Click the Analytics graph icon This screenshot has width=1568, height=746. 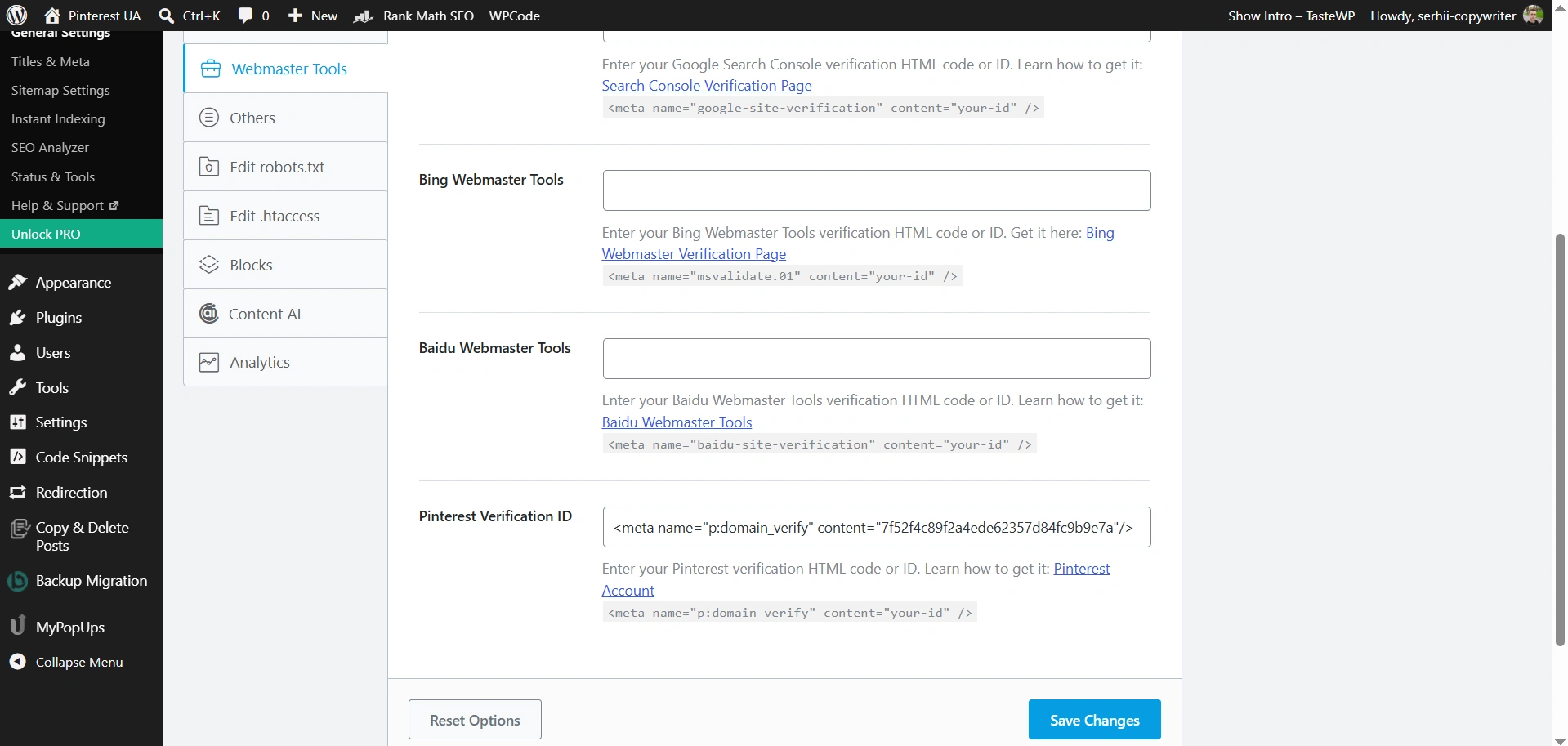click(209, 362)
